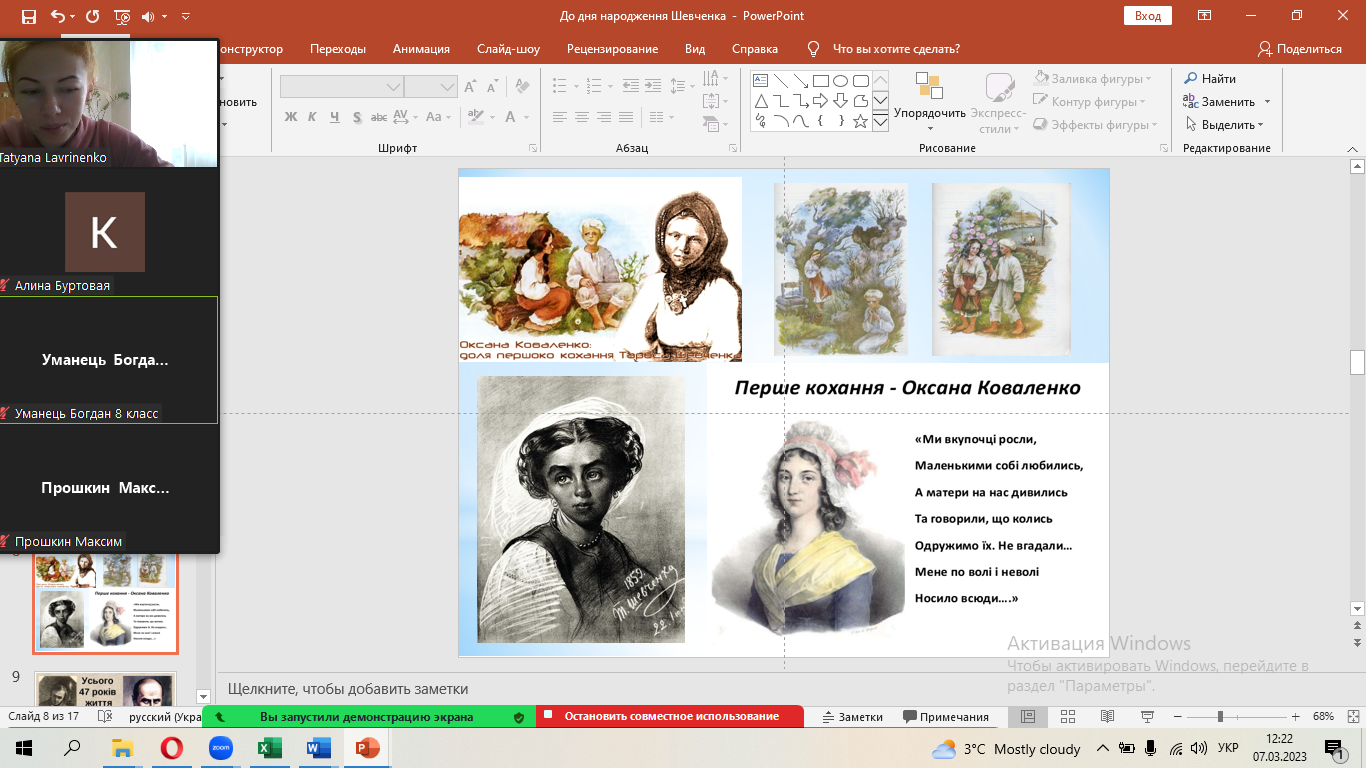Toggle the Заметки notes pane
1366x768 pixels.
click(x=852, y=717)
